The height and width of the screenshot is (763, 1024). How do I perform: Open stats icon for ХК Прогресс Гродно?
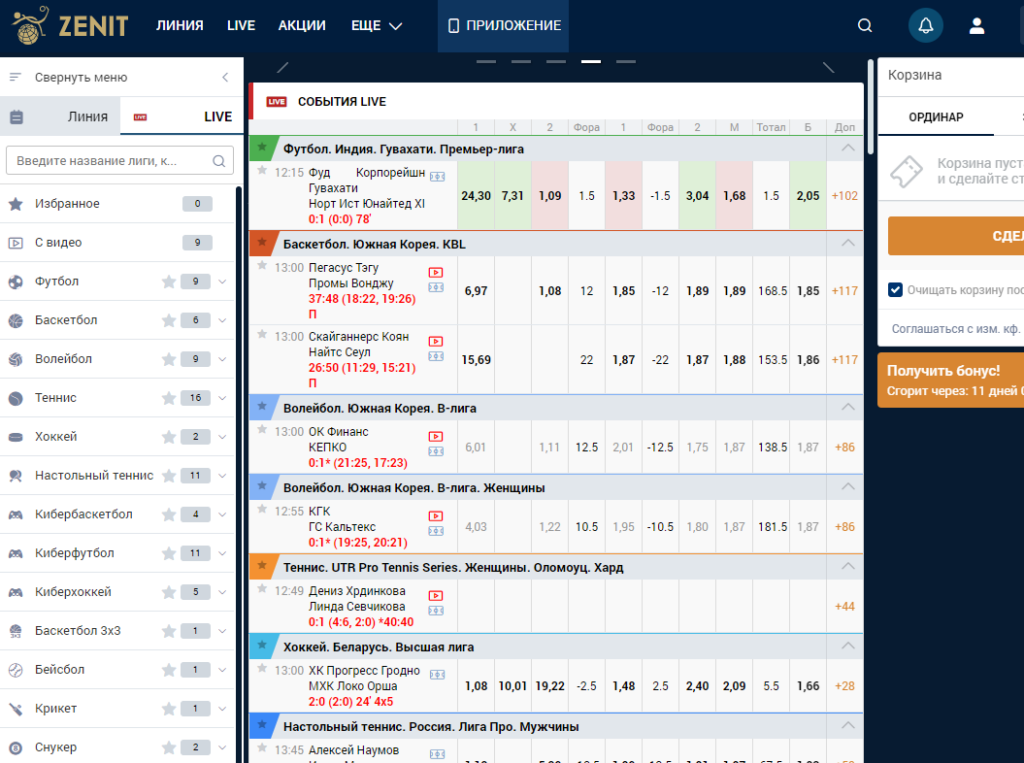[438, 675]
